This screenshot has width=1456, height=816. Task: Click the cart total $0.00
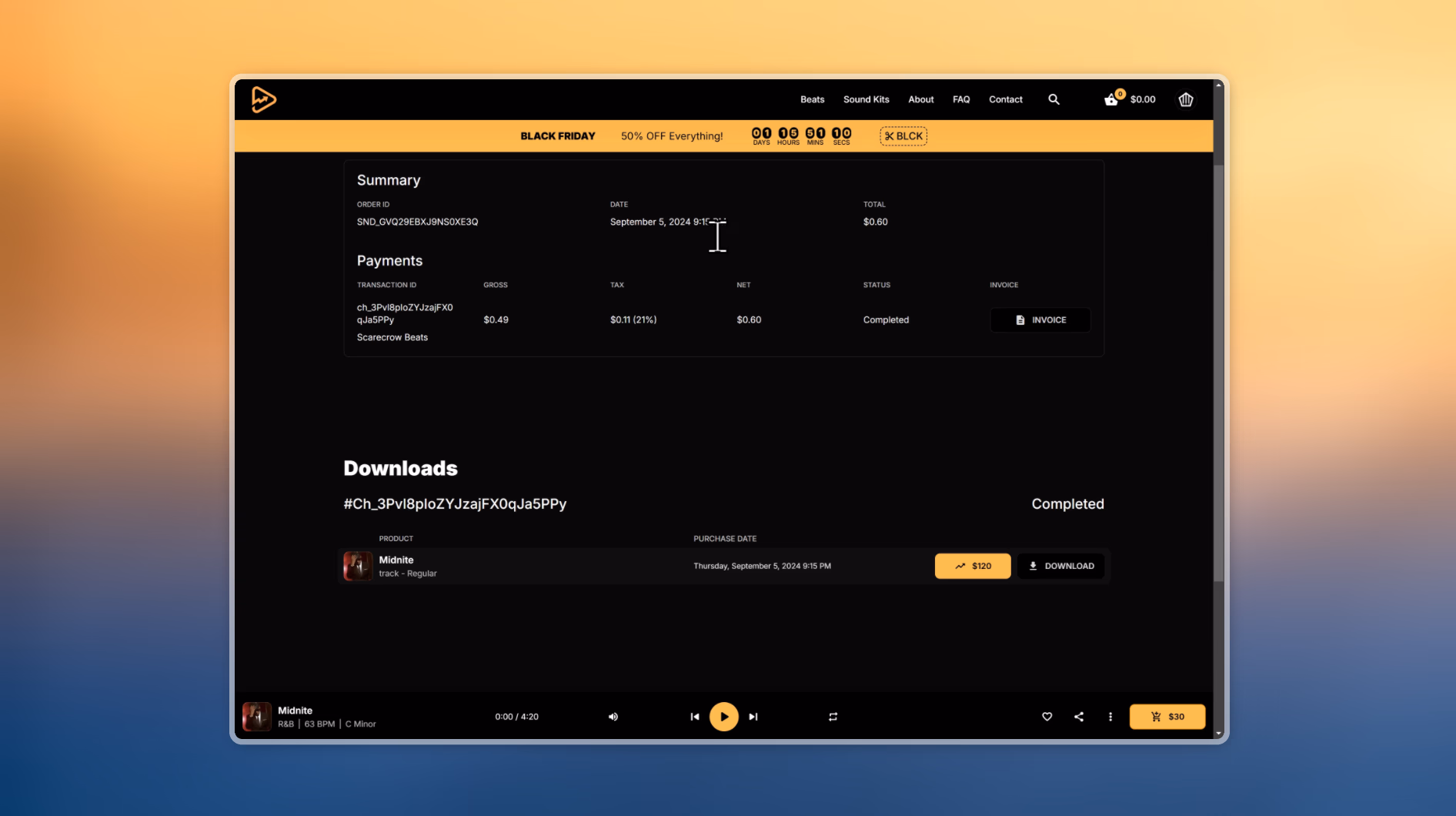(1143, 99)
